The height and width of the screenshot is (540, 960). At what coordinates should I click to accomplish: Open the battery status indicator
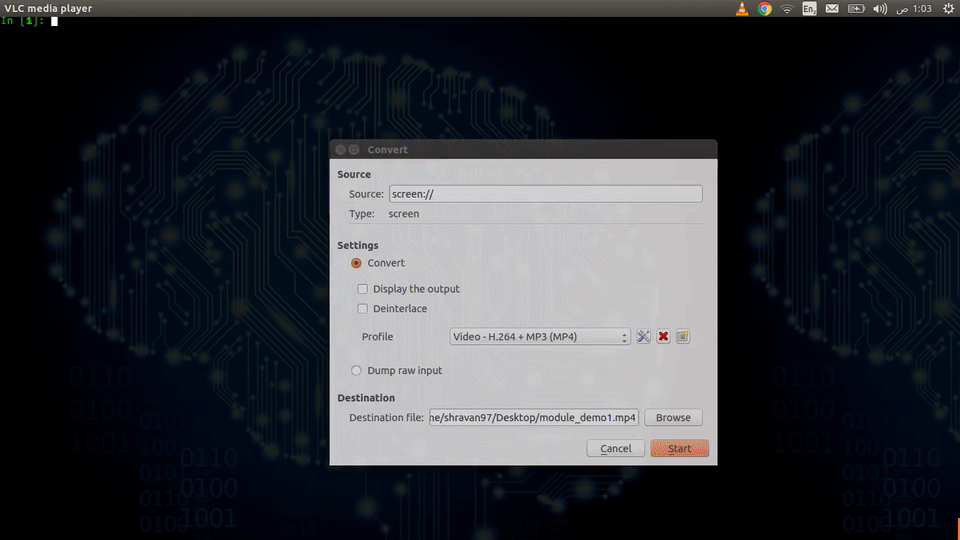856,9
